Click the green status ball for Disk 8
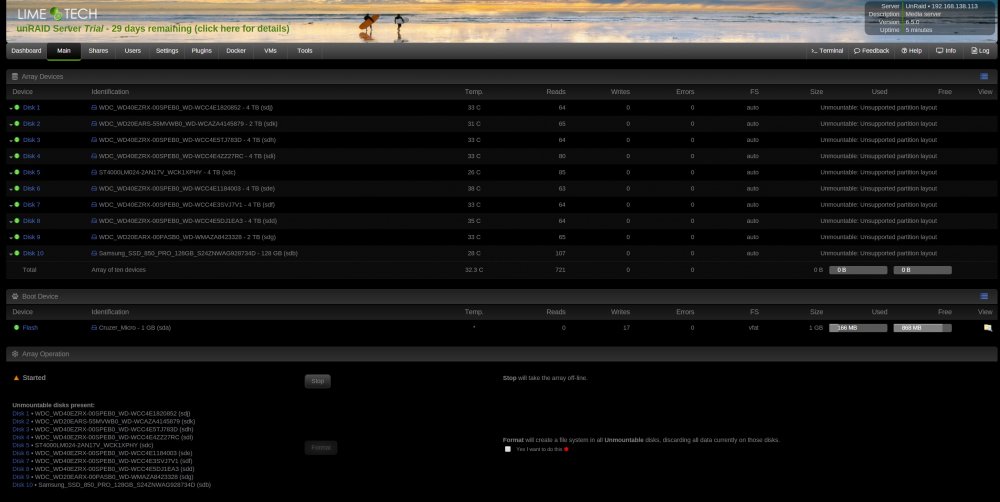 pos(17,221)
